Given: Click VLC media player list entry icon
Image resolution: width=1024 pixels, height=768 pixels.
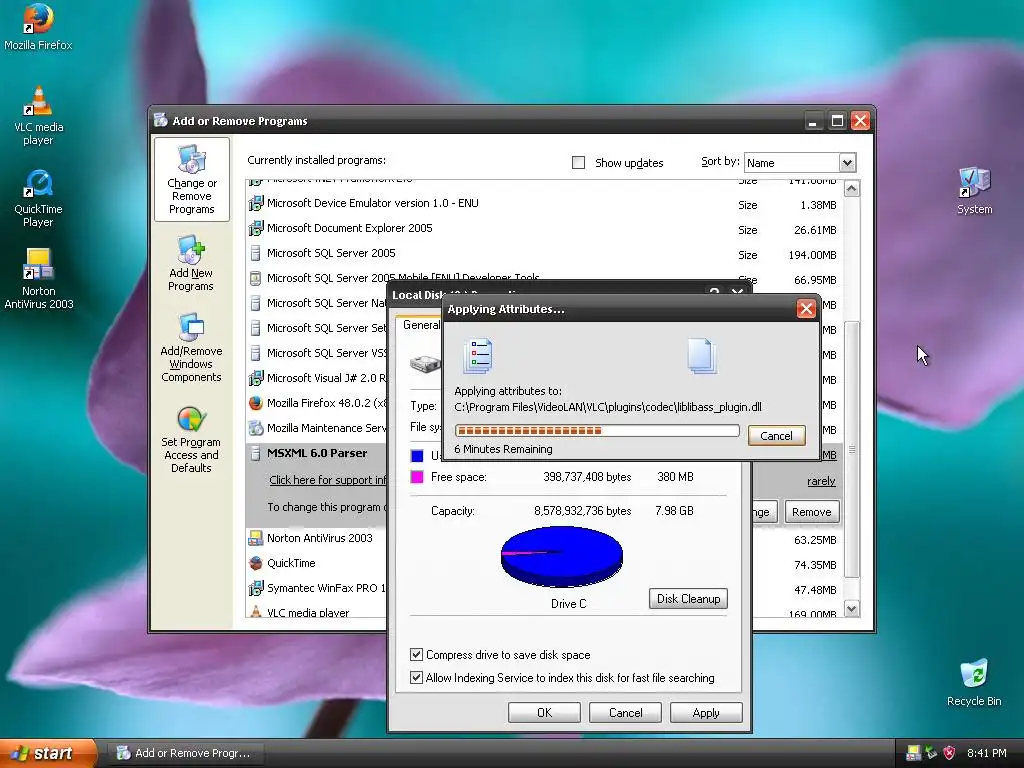Looking at the screenshot, I should (x=255, y=613).
